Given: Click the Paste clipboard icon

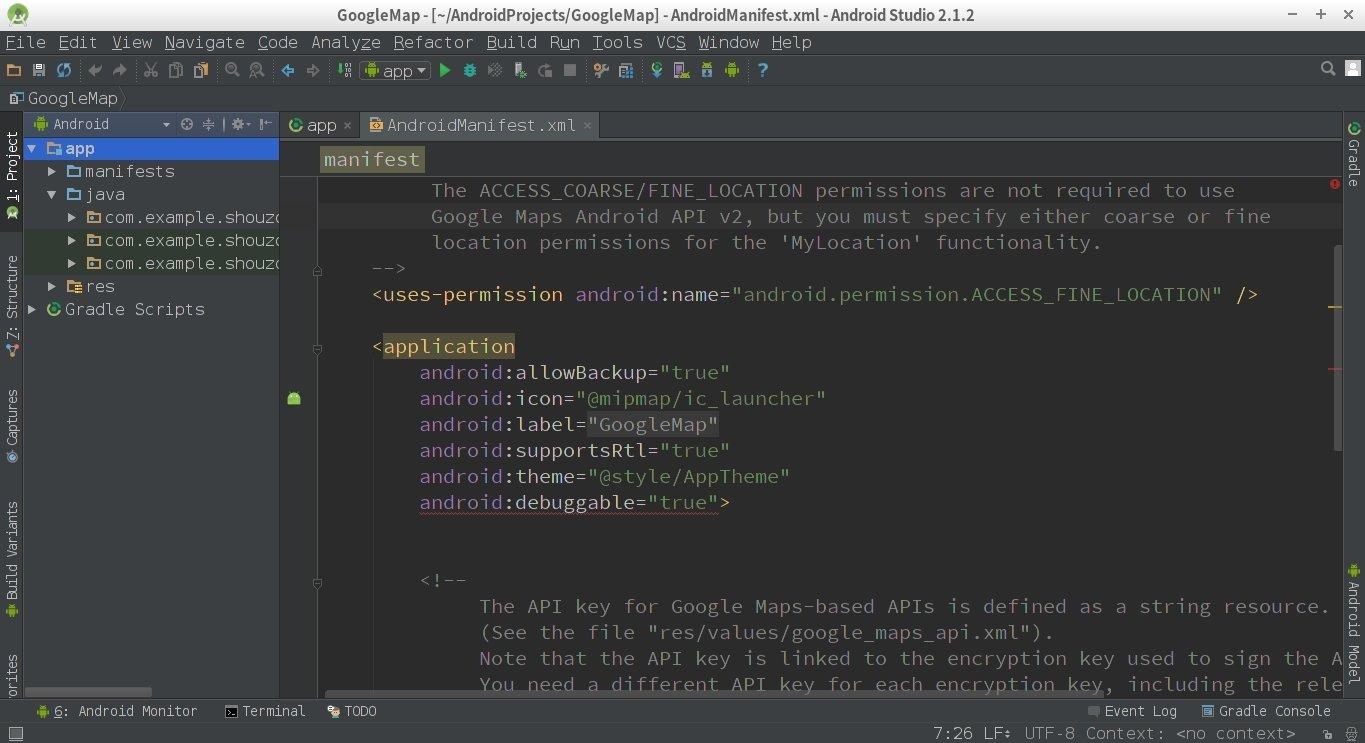Looking at the screenshot, I should (x=201, y=70).
